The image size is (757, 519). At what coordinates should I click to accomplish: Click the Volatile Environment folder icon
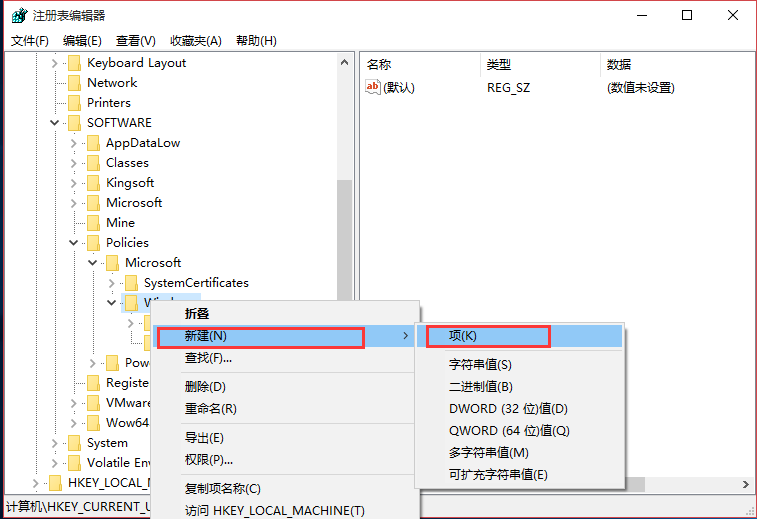[74, 463]
